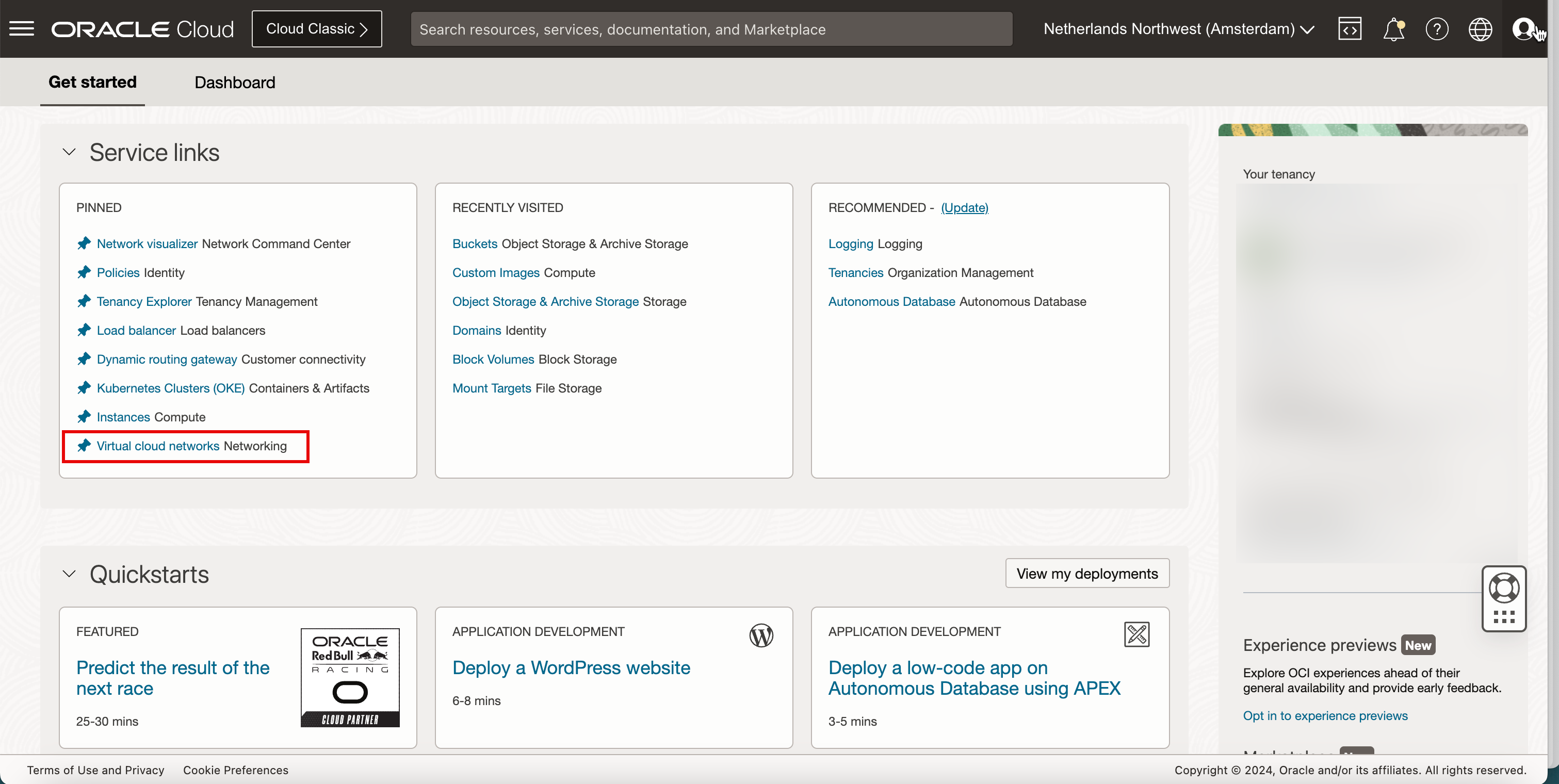Click the View my deployments button

(1087, 574)
